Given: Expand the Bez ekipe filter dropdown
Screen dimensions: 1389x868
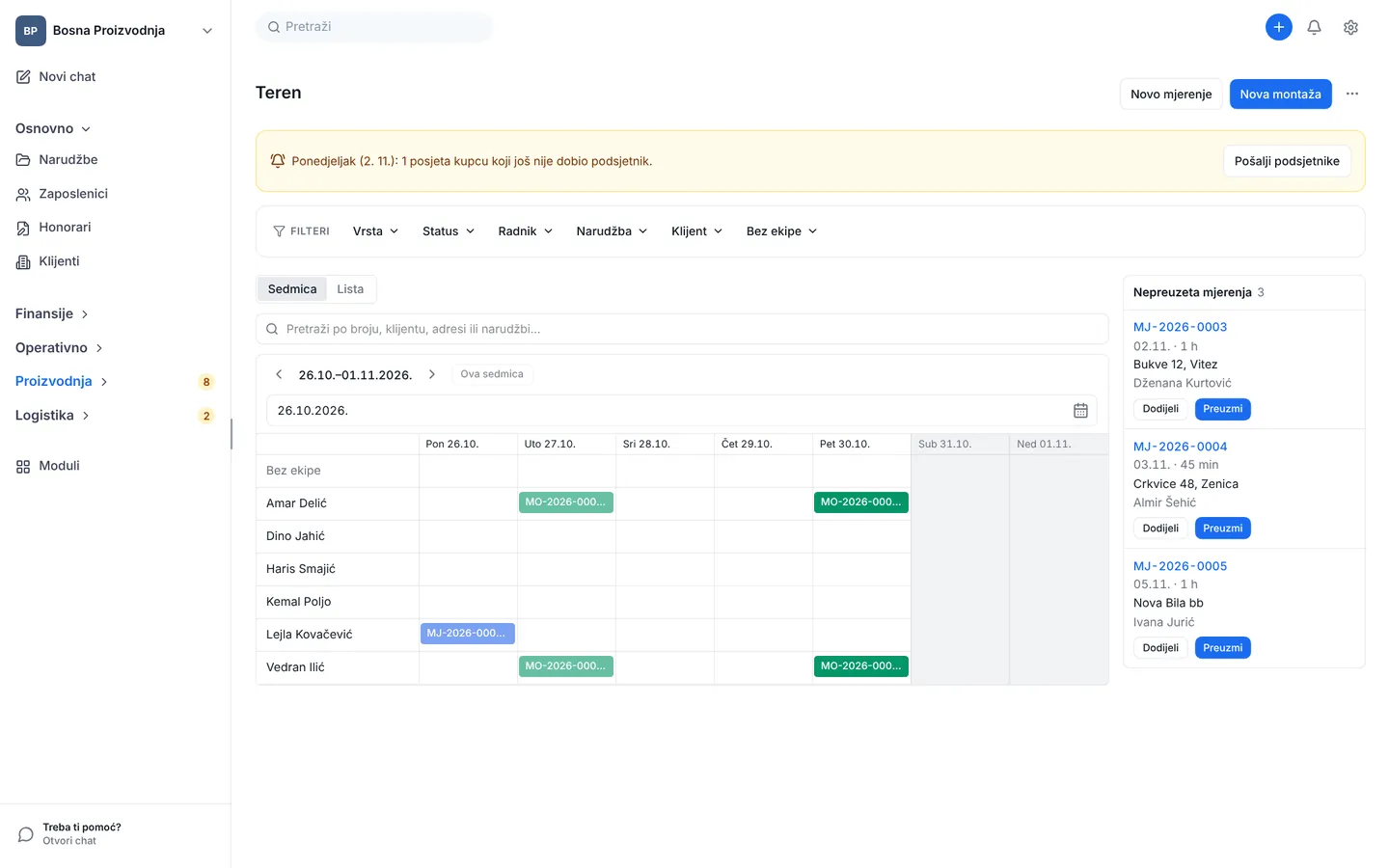Looking at the screenshot, I should (781, 231).
